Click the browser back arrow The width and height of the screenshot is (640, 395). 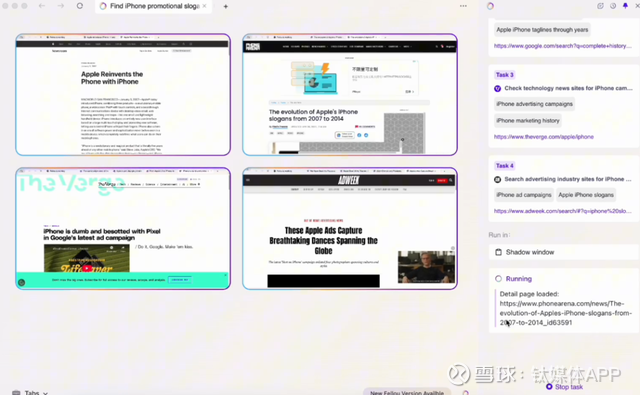pos(42,6)
